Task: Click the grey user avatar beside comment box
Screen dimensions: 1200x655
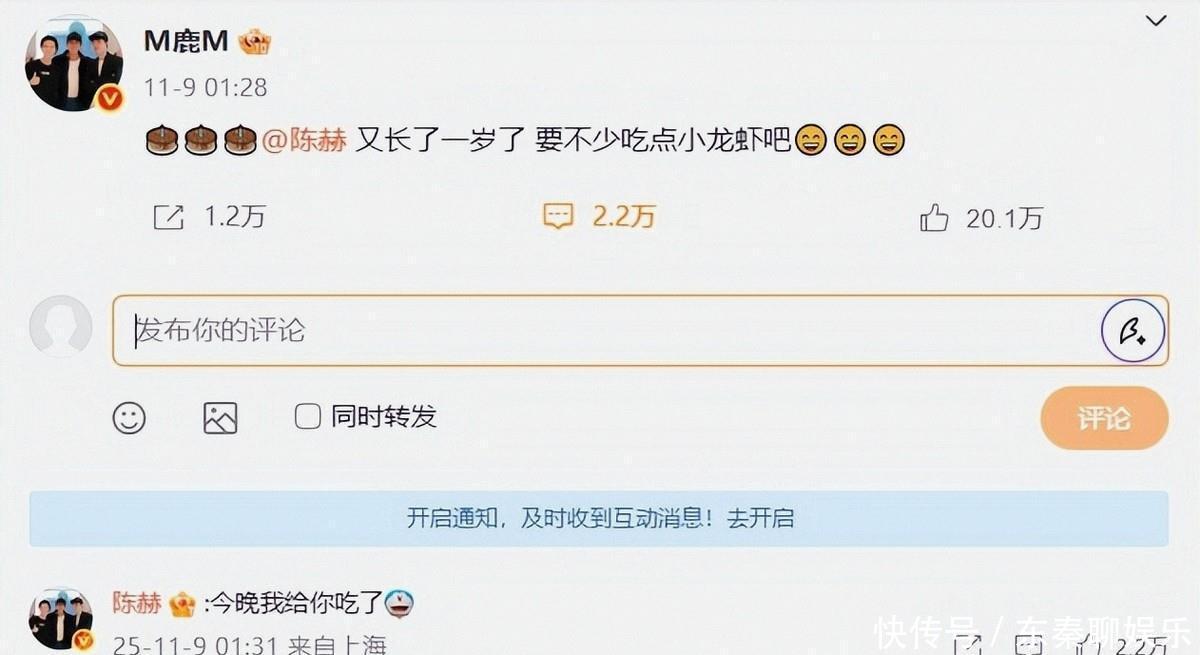Action: (61, 326)
